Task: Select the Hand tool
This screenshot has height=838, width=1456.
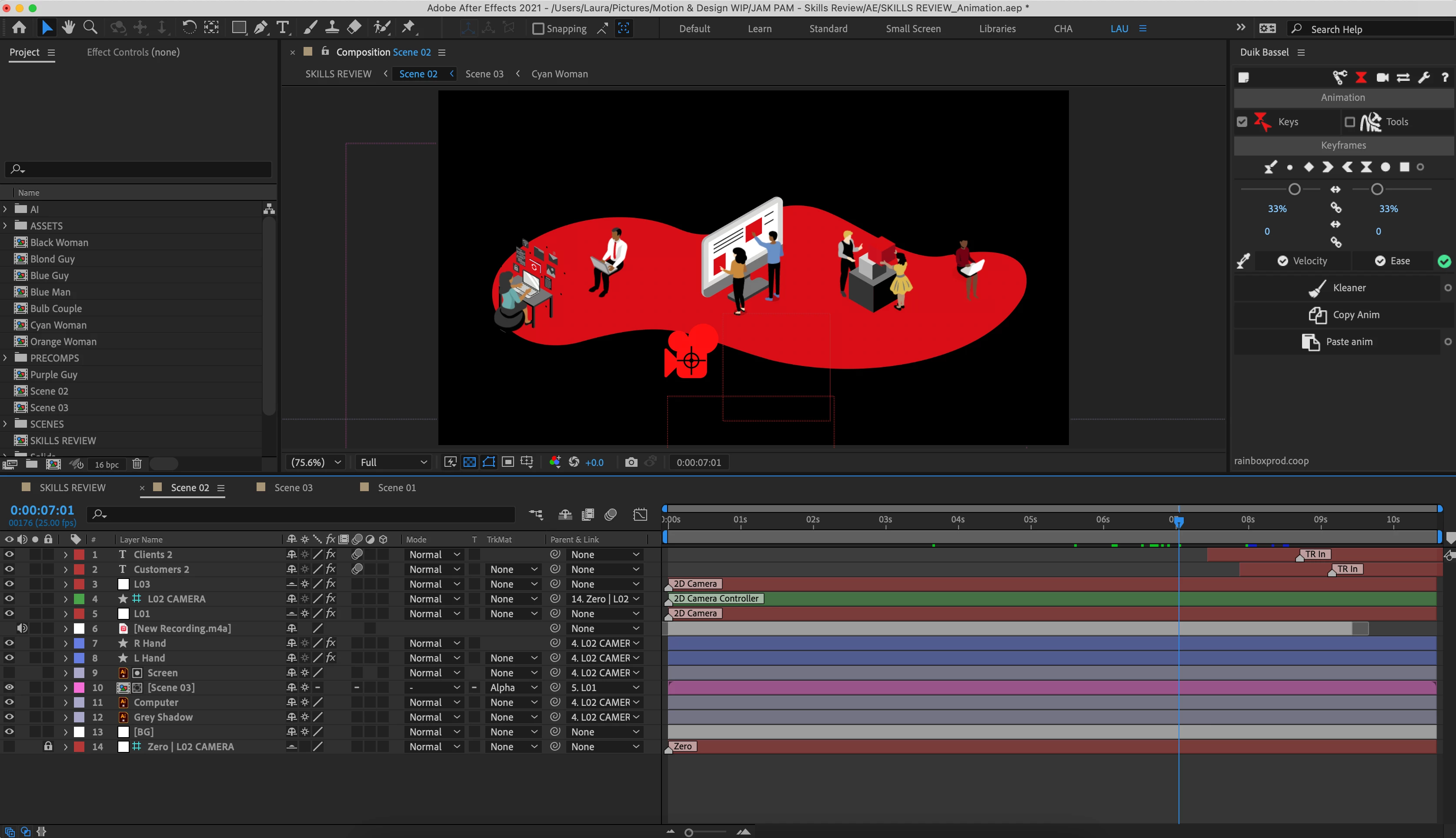Action: (x=69, y=28)
